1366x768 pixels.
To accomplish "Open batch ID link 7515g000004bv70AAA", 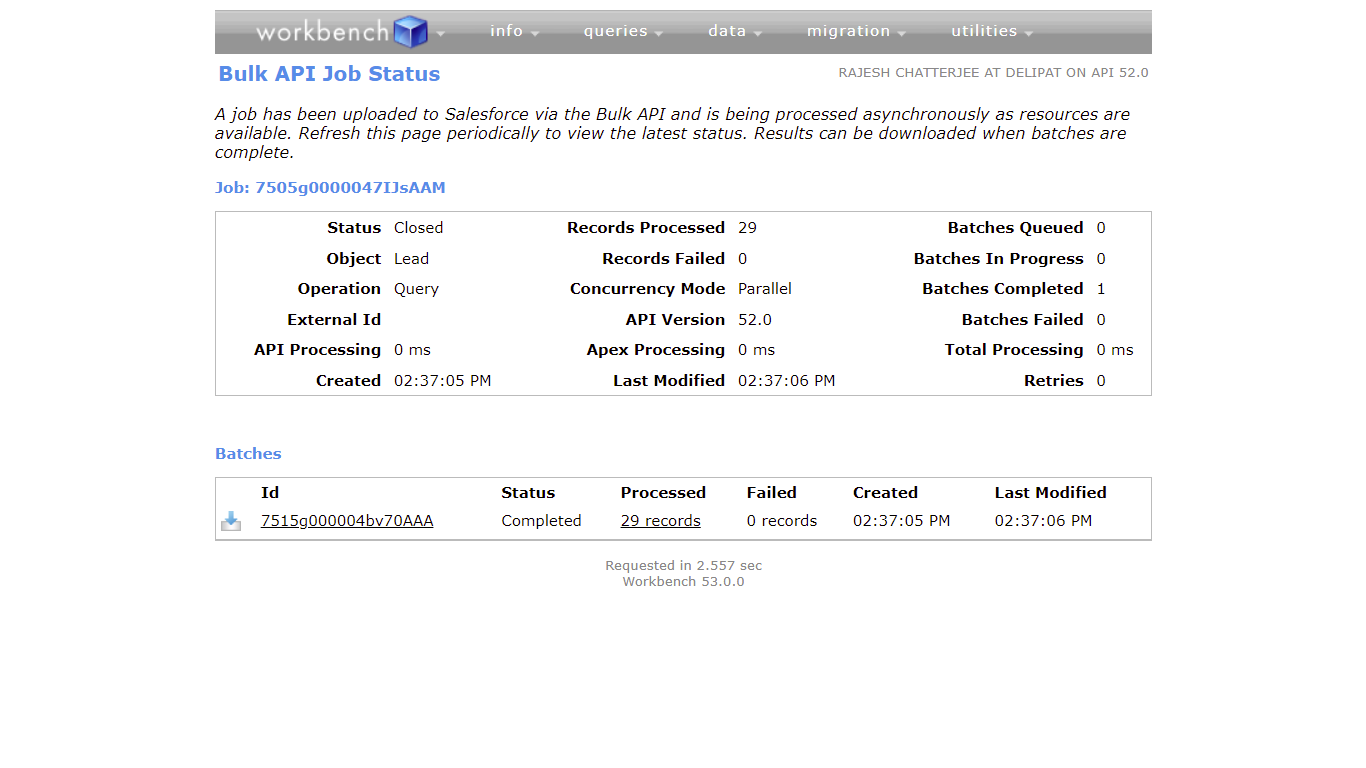I will [x=347, y=521].
